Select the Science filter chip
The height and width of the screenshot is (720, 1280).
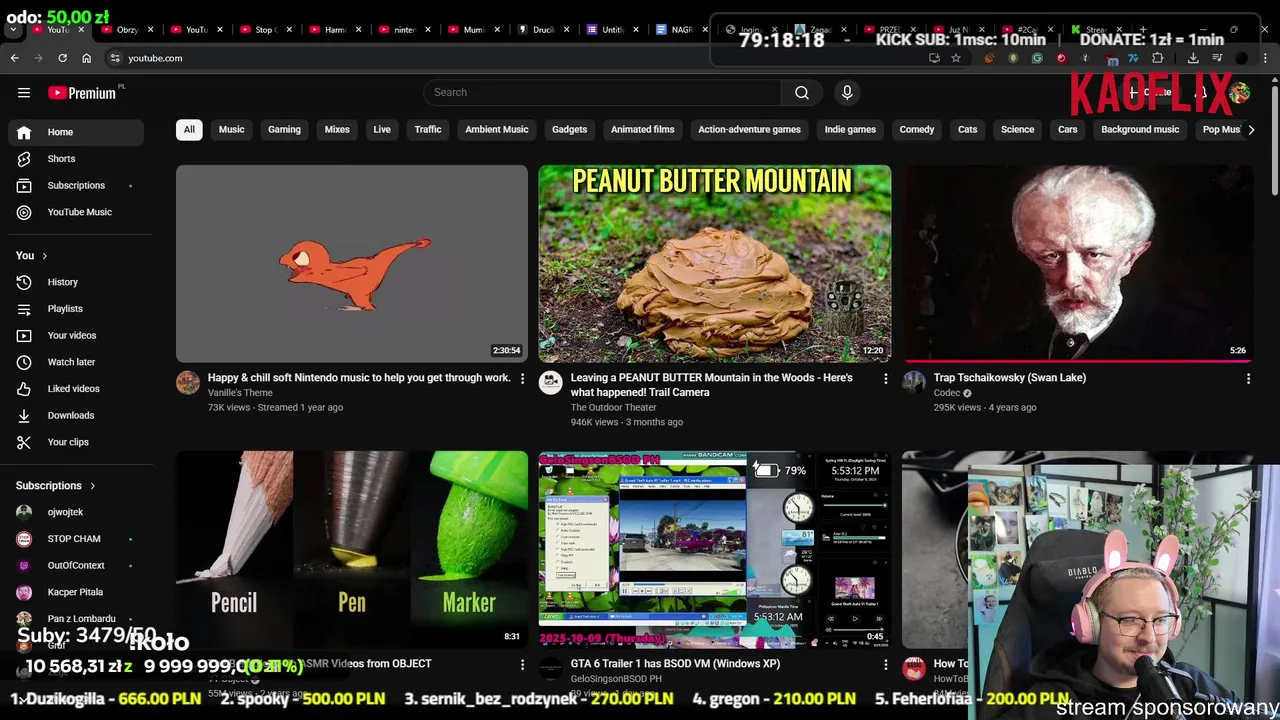pos(1017,129)
